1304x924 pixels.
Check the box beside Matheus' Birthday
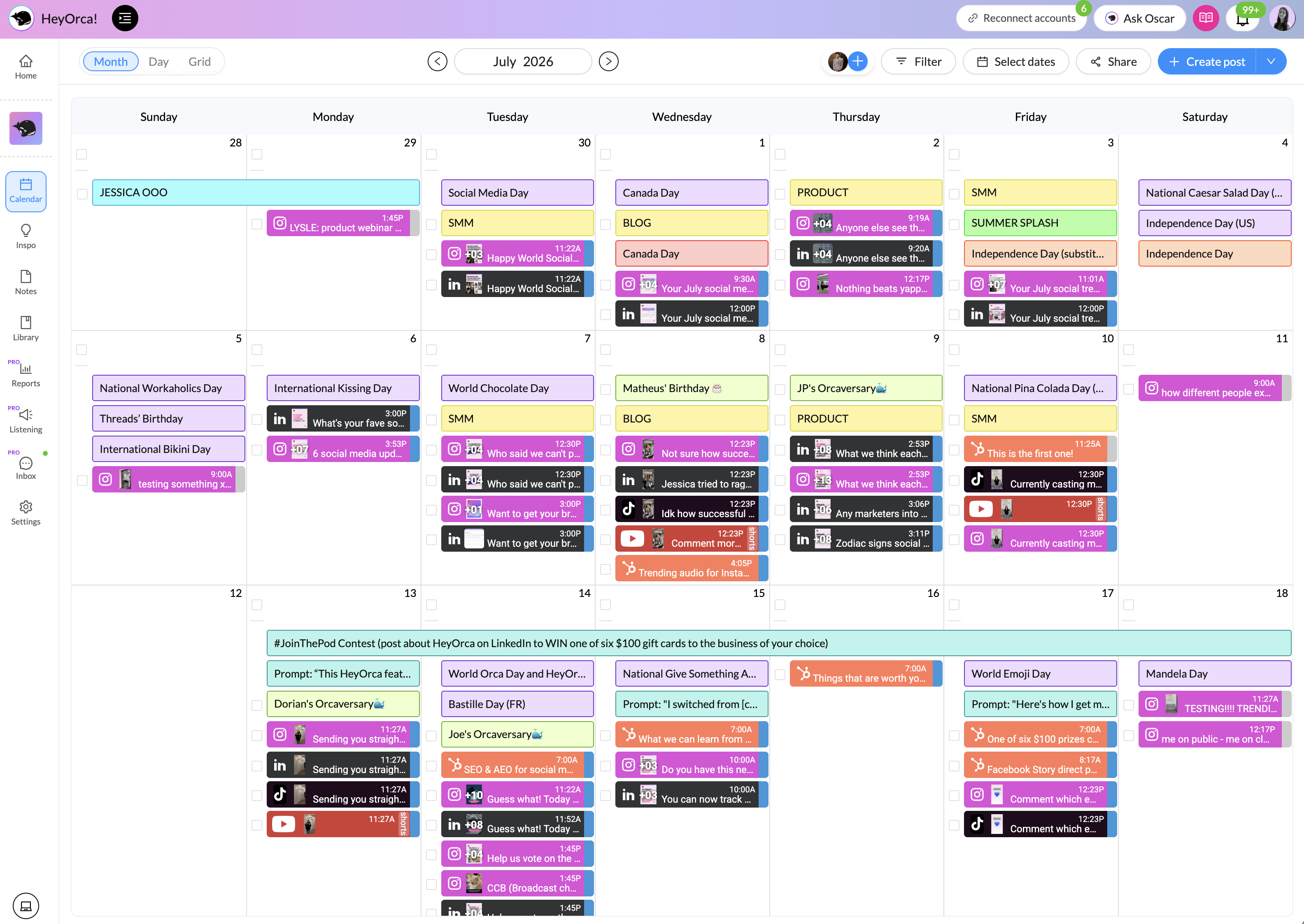(605, 389)
